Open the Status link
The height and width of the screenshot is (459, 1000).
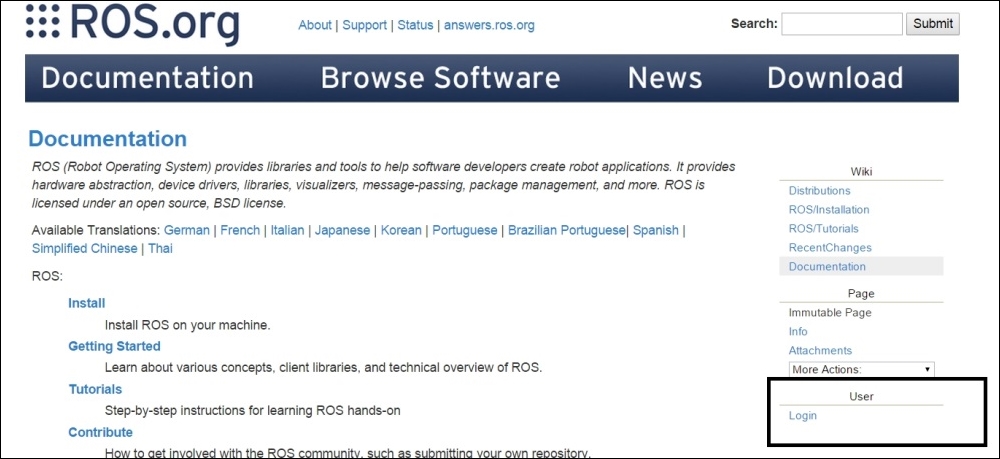point(415,26)
